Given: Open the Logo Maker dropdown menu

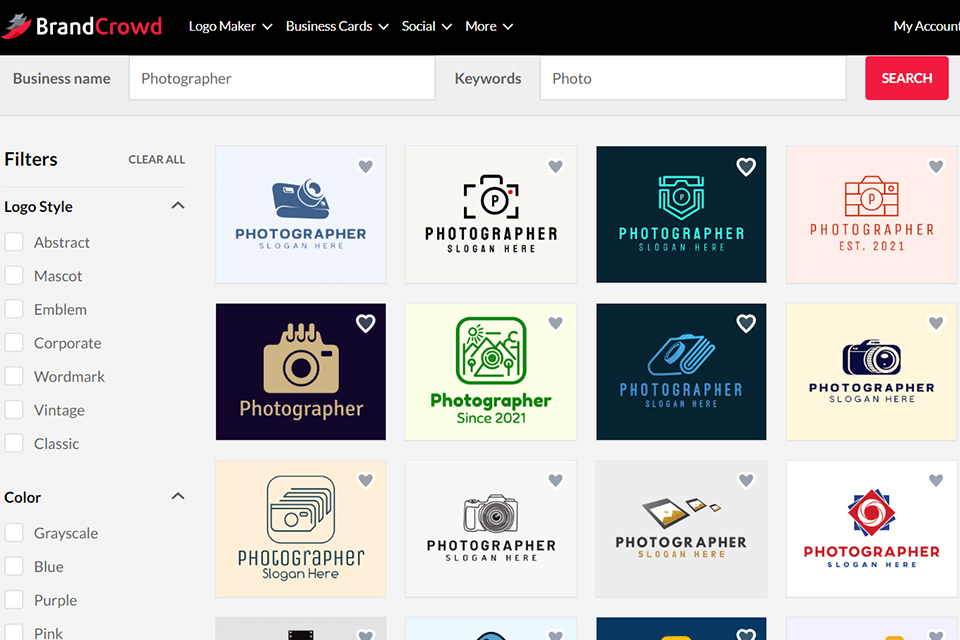Looking at the screenshot, I should [x=230, y=26].
